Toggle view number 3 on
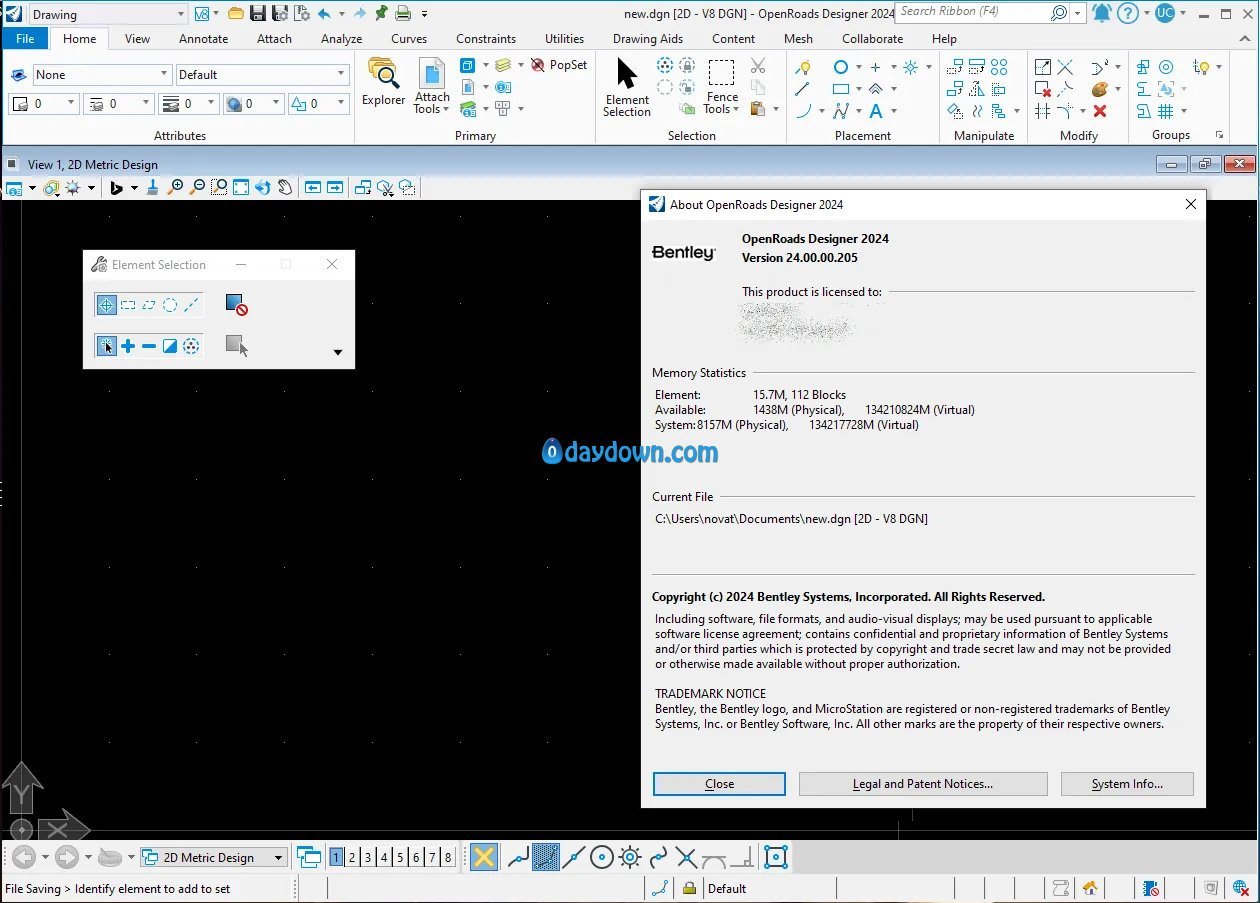The image size is (1260, 903). point(368,857)
